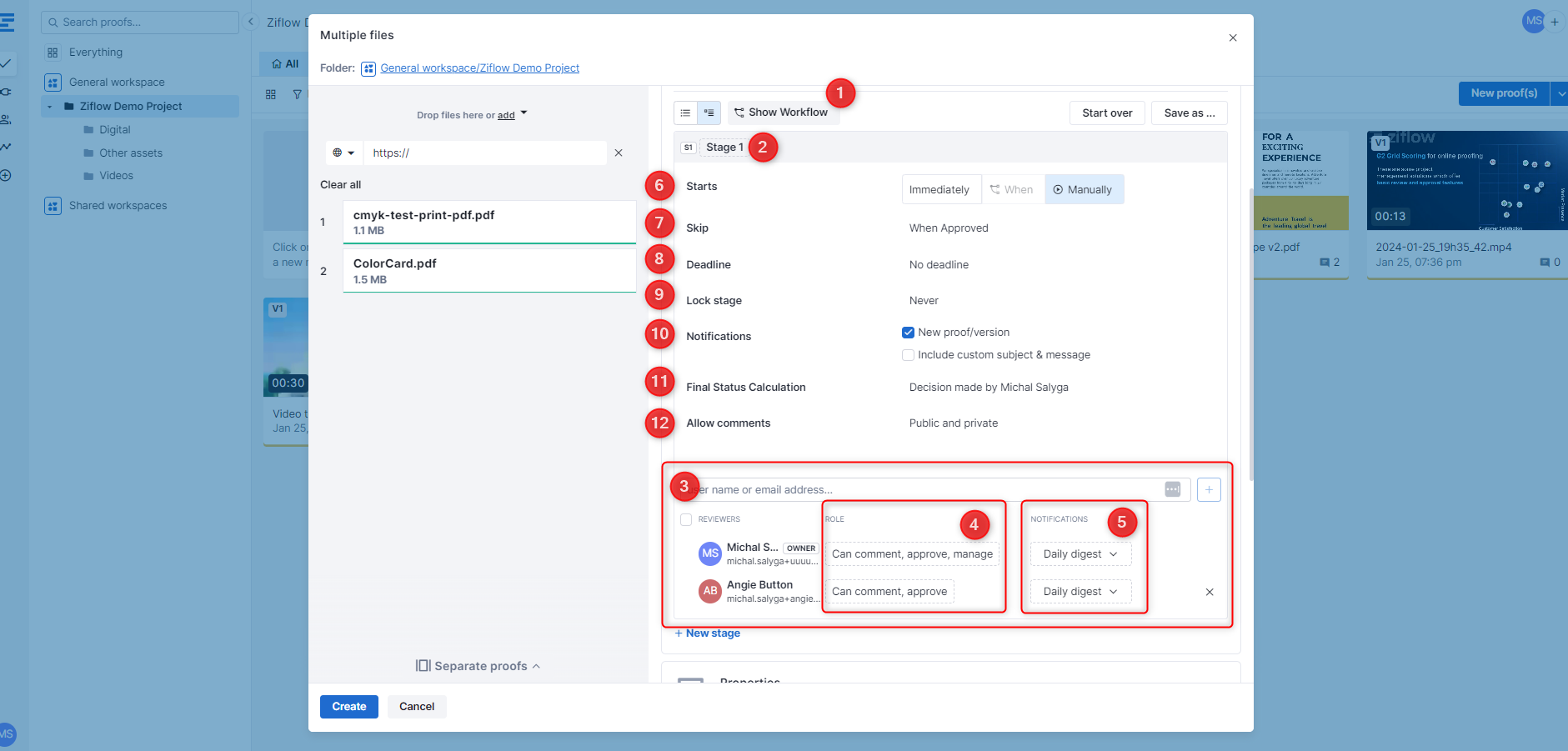Open the globe URL source dropdown
The image size is (1568, 751).
click(x=343, y=153)
